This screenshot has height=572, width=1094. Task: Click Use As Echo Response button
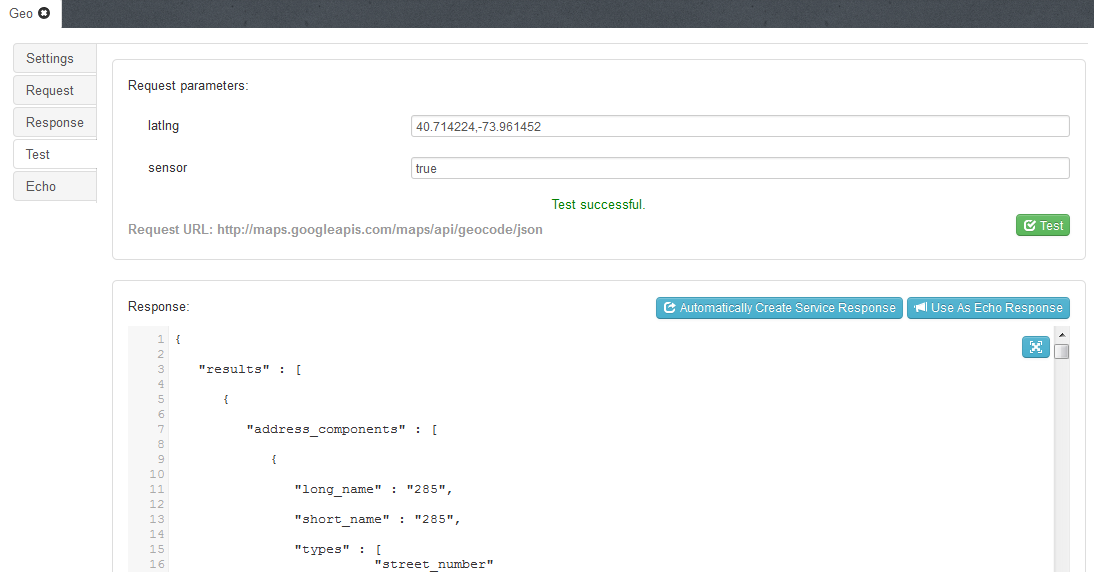tap(988, 308)
